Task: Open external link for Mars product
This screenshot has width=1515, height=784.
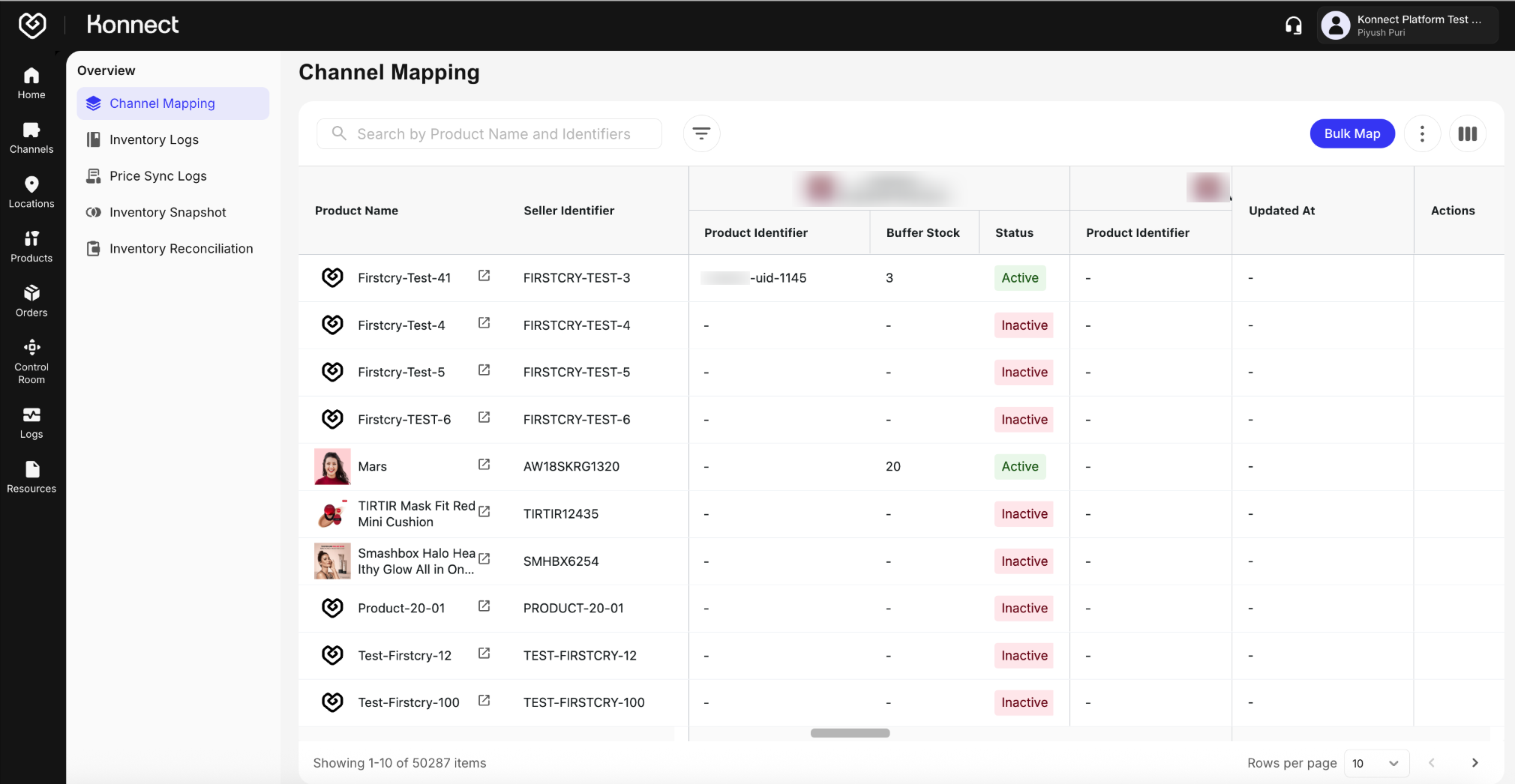Action: (x=484, y=465)
